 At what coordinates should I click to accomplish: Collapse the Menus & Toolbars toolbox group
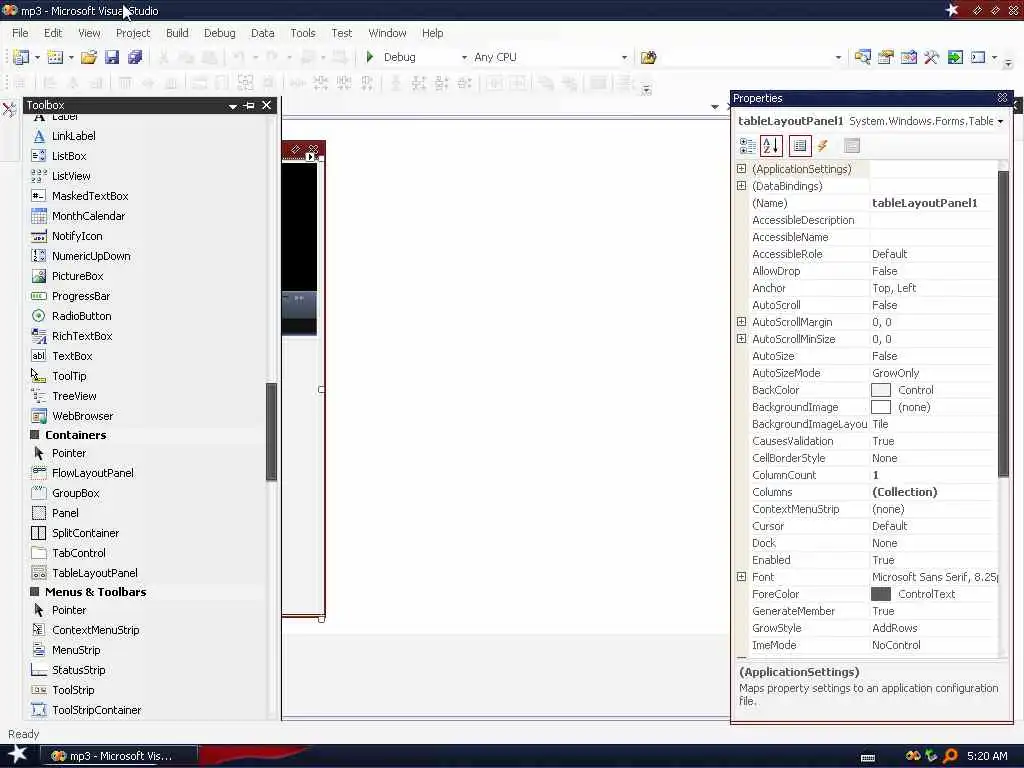click(35, 592)
